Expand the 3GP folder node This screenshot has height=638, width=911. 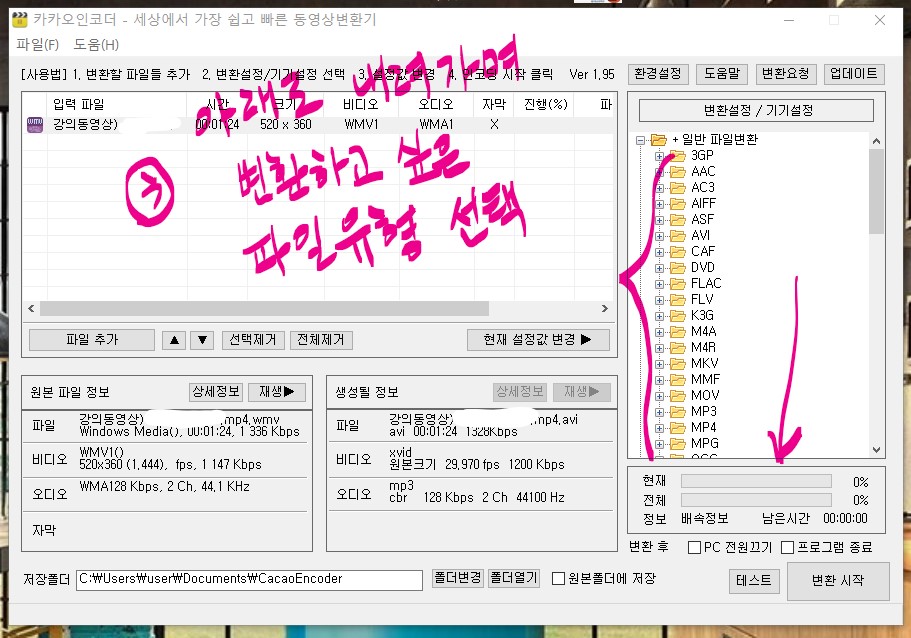tap(659, 156)
